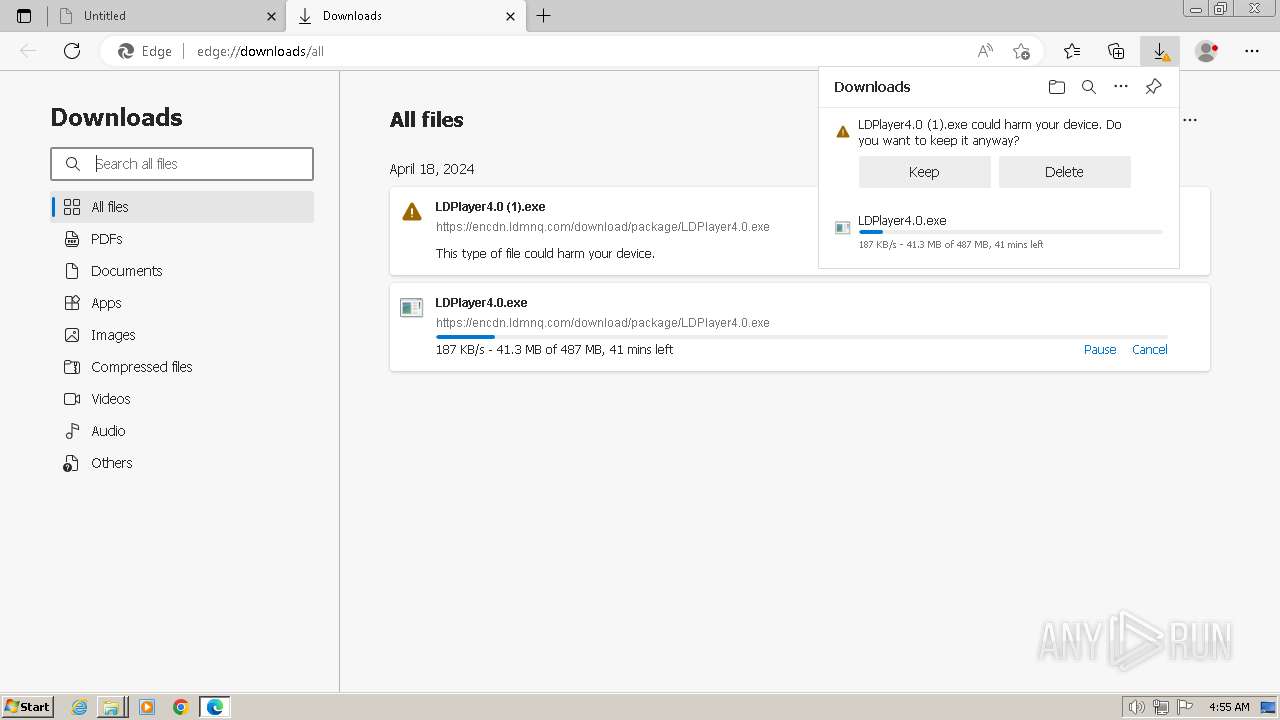Filter downloads by Audio

(x=182, y=431)
